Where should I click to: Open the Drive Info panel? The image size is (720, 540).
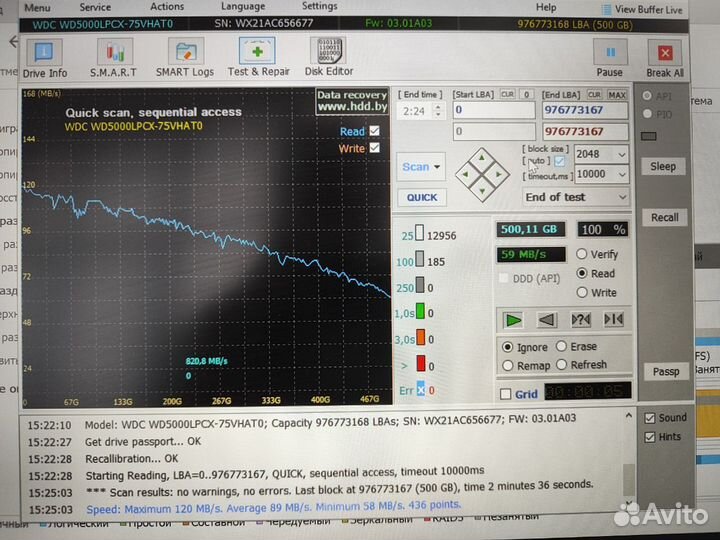click(44, 56)
